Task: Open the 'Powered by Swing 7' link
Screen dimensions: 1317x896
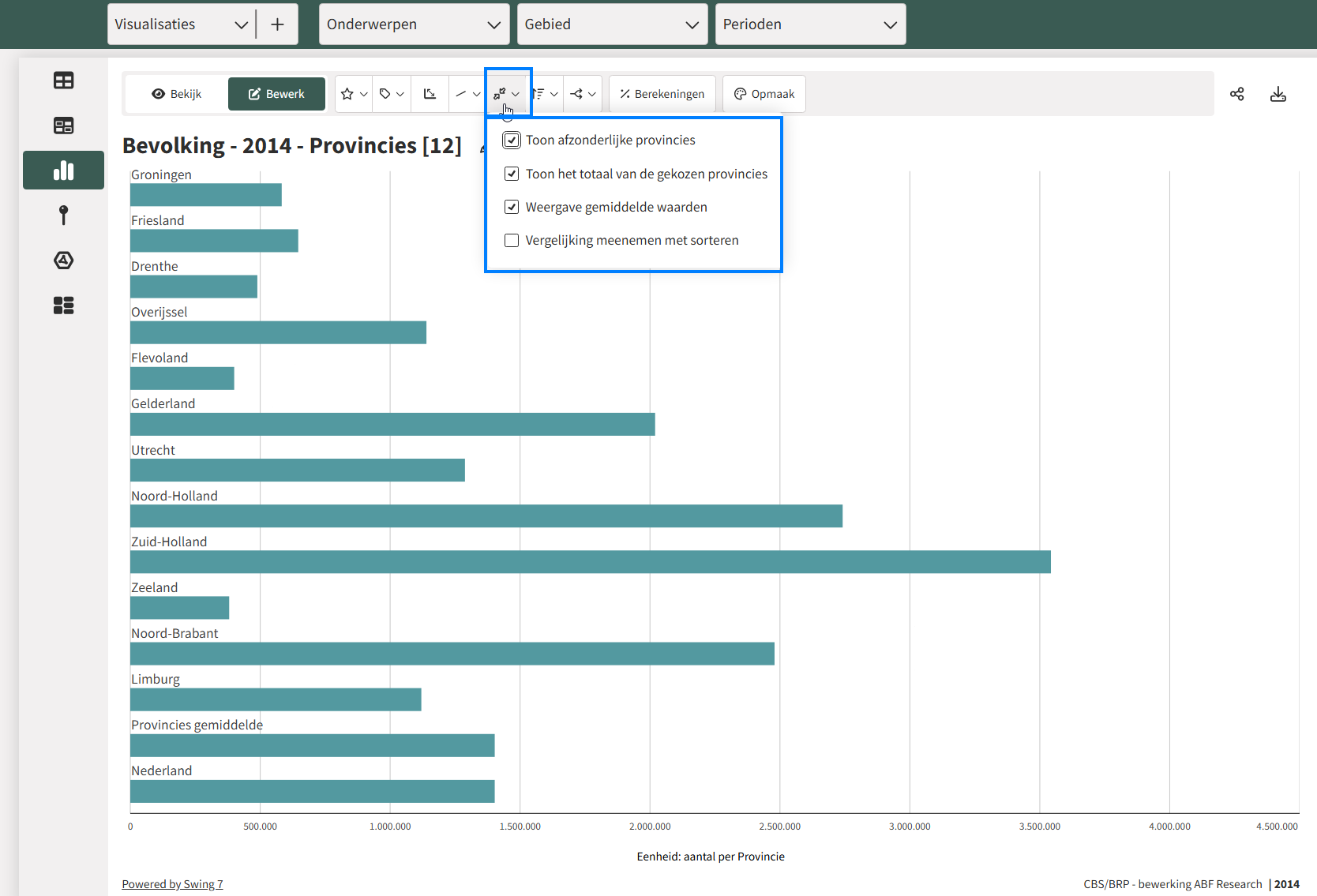Action: click(x=172, y=884)
